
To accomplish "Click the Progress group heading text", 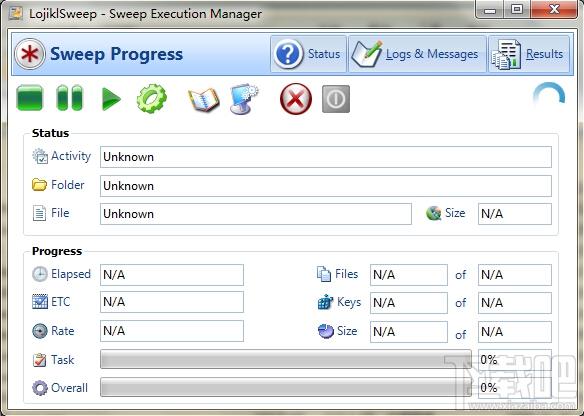I will pos(57,251).
